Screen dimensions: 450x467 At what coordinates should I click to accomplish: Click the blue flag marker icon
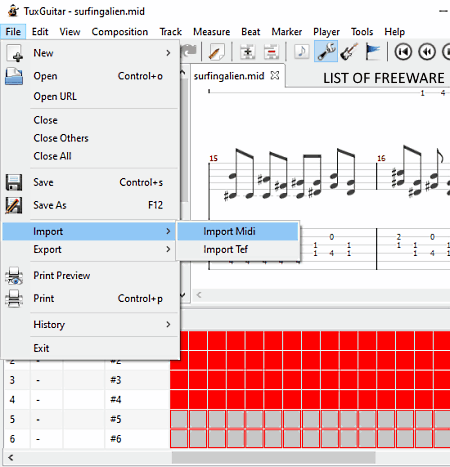[x=373, y=52]
